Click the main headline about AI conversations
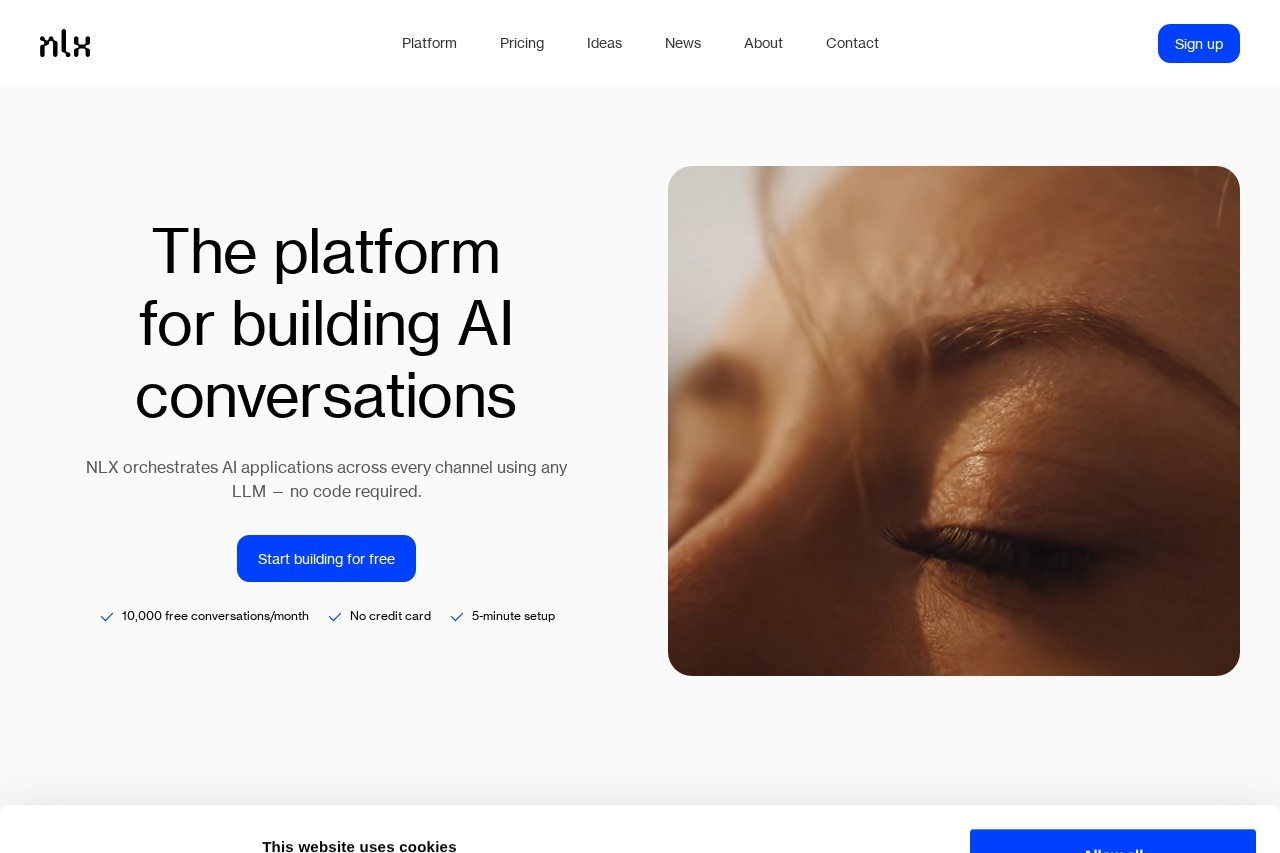This screenshot has width=1280, height=853. [x=326, y=323]
